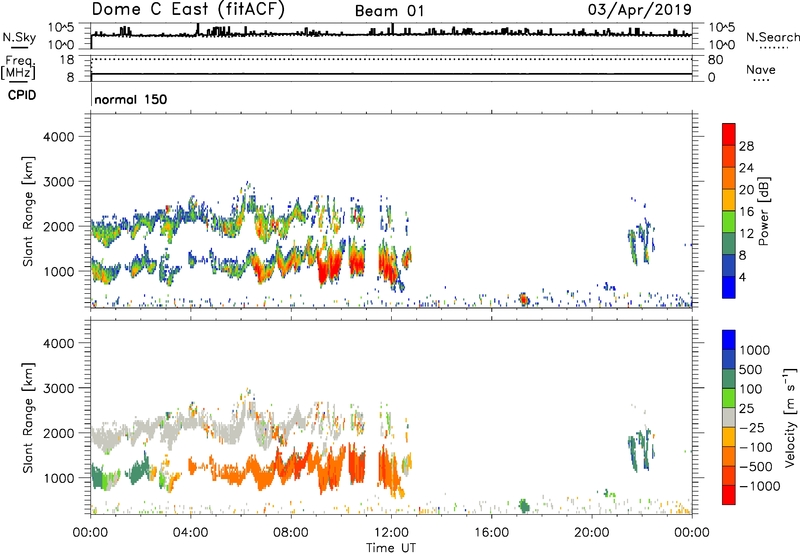The height and width of the screenshot is (554, 800).
Task: Click the "Slant Range [km]" label of the power panel
Action: tap(28, 211)
